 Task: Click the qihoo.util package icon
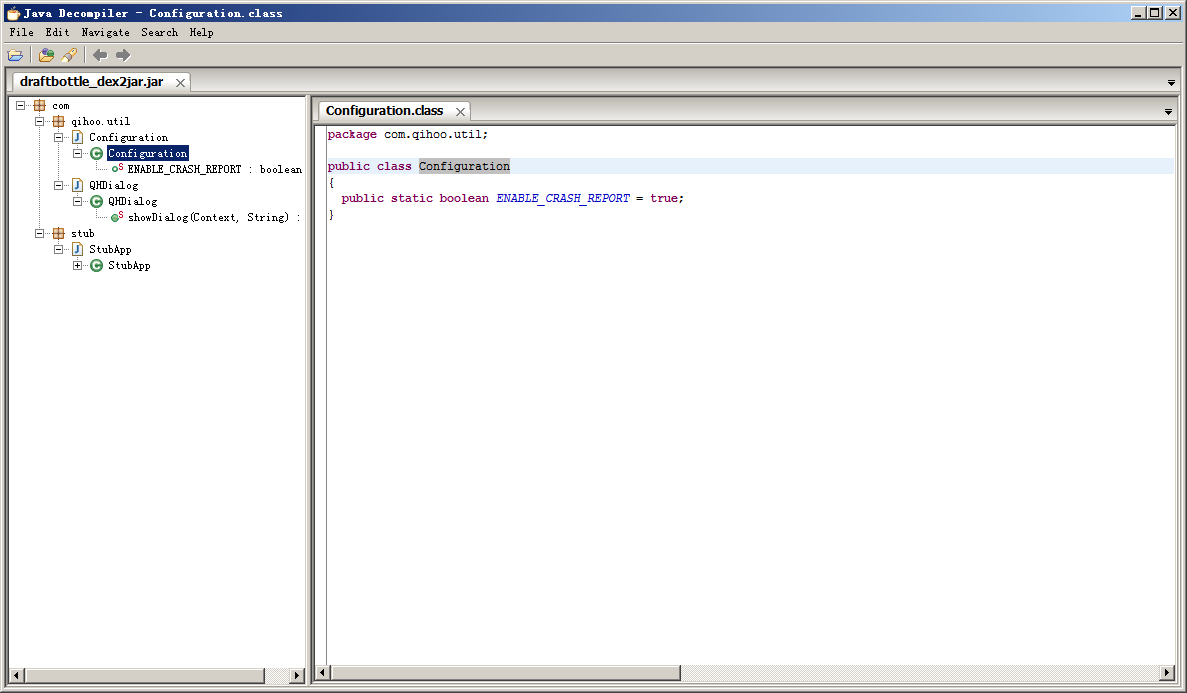pos(58,121)
